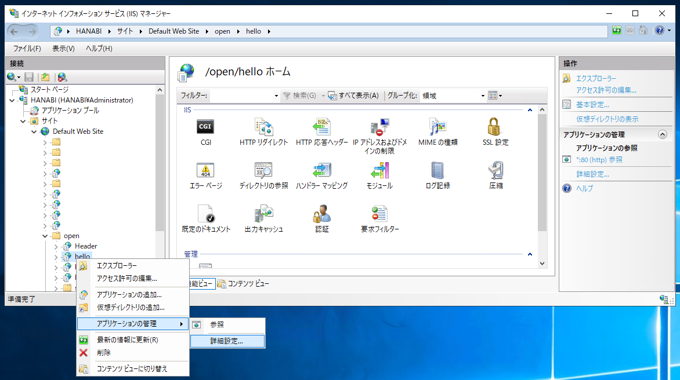Click 基本設定 link in actions pane
Screen dimensions: 680x380
point(592,105)
